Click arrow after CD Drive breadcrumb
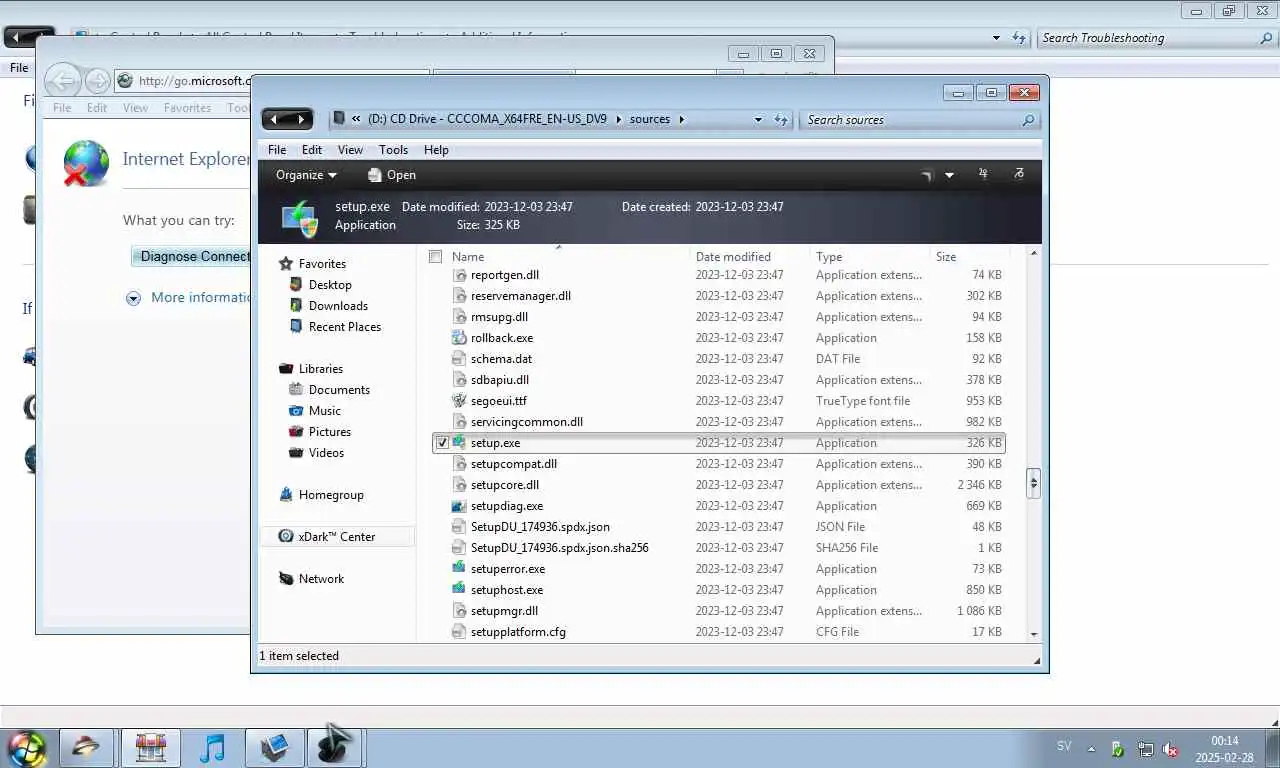This screenshot has width=1280, height=768. point(618,119)
